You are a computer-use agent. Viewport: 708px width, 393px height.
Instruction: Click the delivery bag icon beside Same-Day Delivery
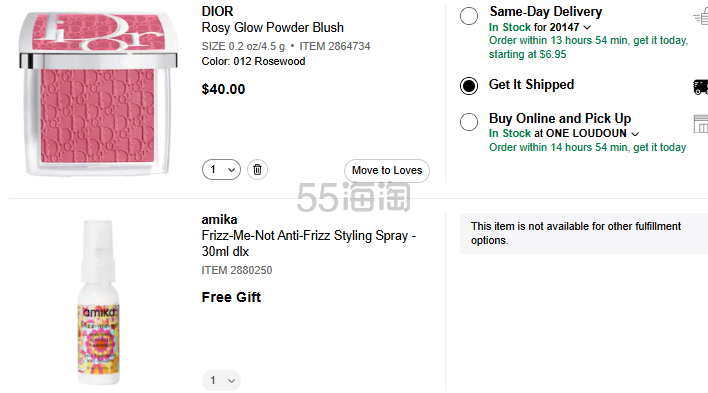[x=701, y=18]
